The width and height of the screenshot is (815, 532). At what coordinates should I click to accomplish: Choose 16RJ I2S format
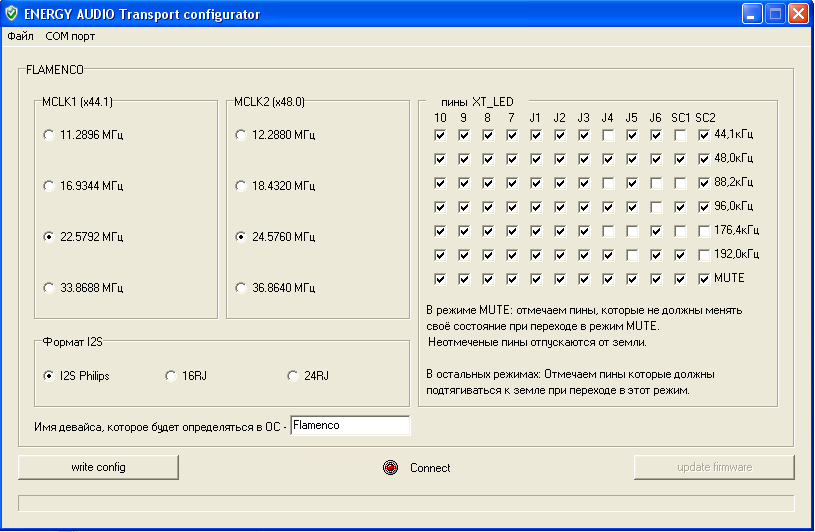170,376
